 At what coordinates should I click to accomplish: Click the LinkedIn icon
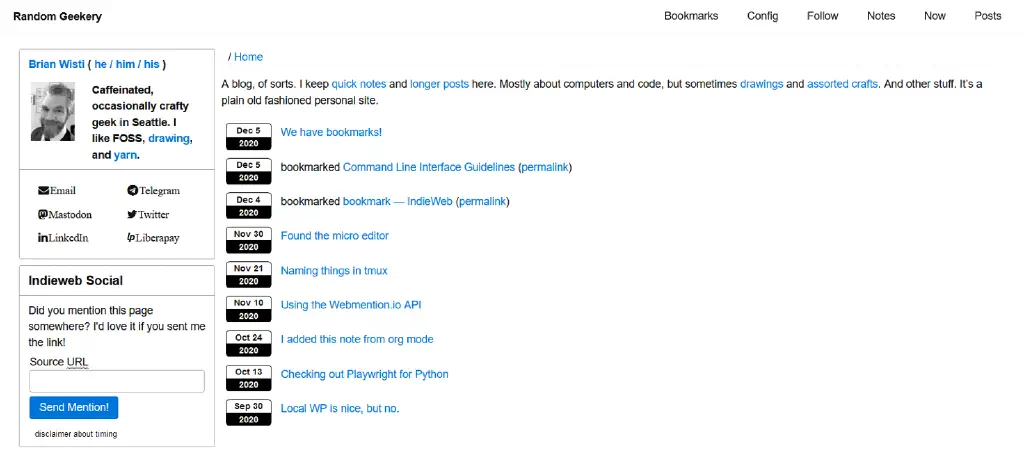[43, 238]
